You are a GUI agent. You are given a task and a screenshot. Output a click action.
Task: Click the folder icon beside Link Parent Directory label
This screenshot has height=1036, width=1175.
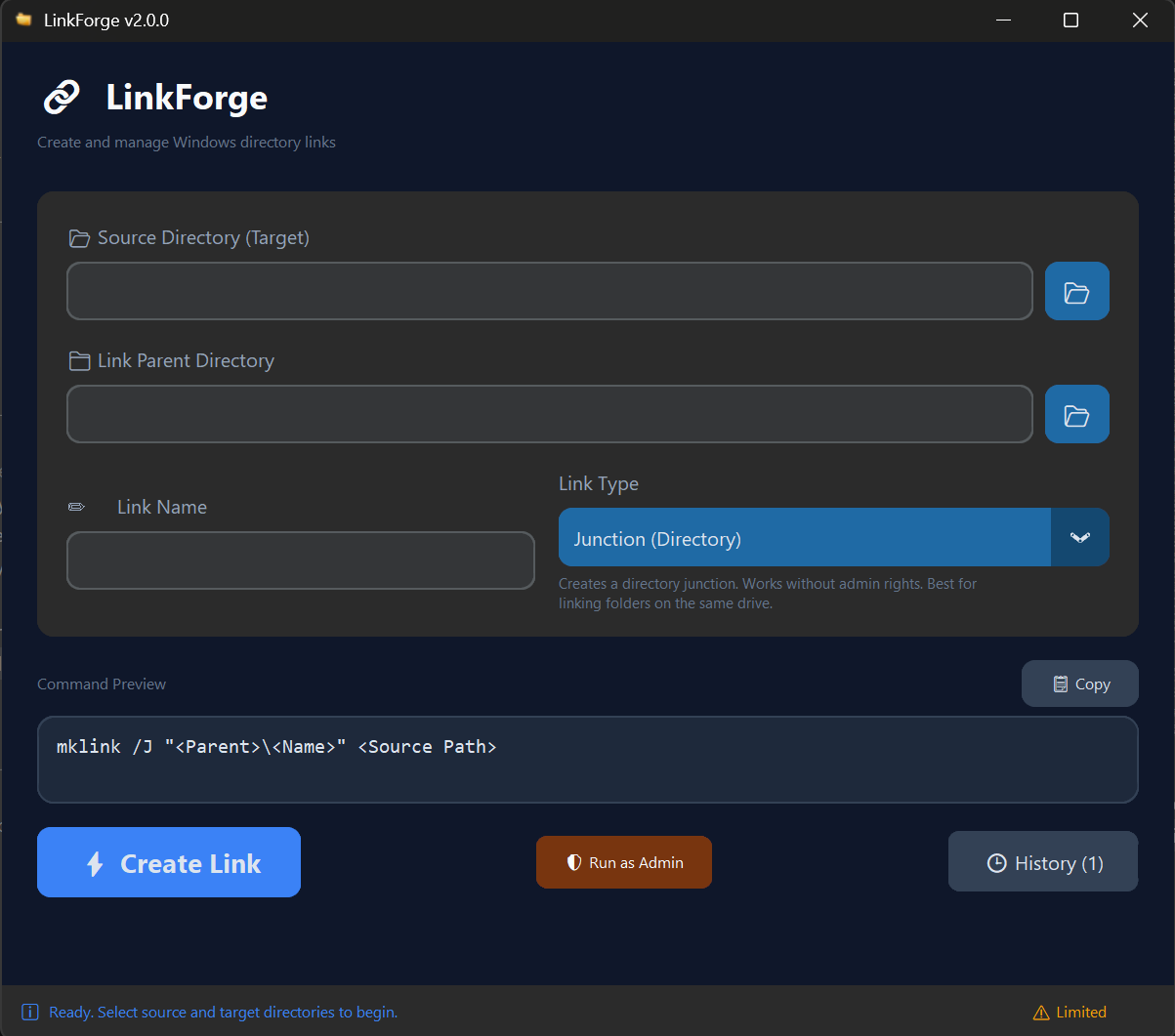coord(79,361)
